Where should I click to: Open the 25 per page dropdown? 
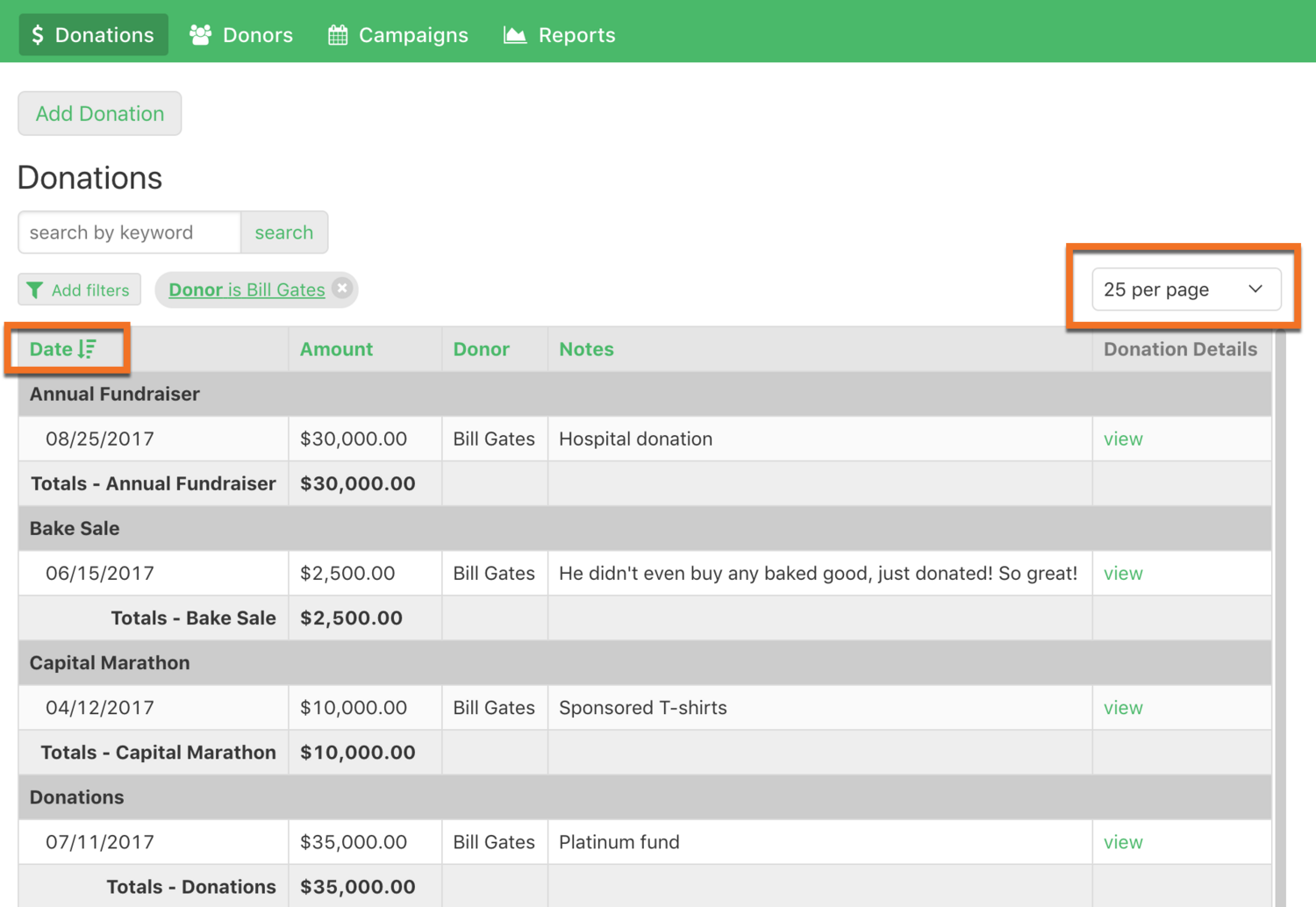tap(1185, 289)
